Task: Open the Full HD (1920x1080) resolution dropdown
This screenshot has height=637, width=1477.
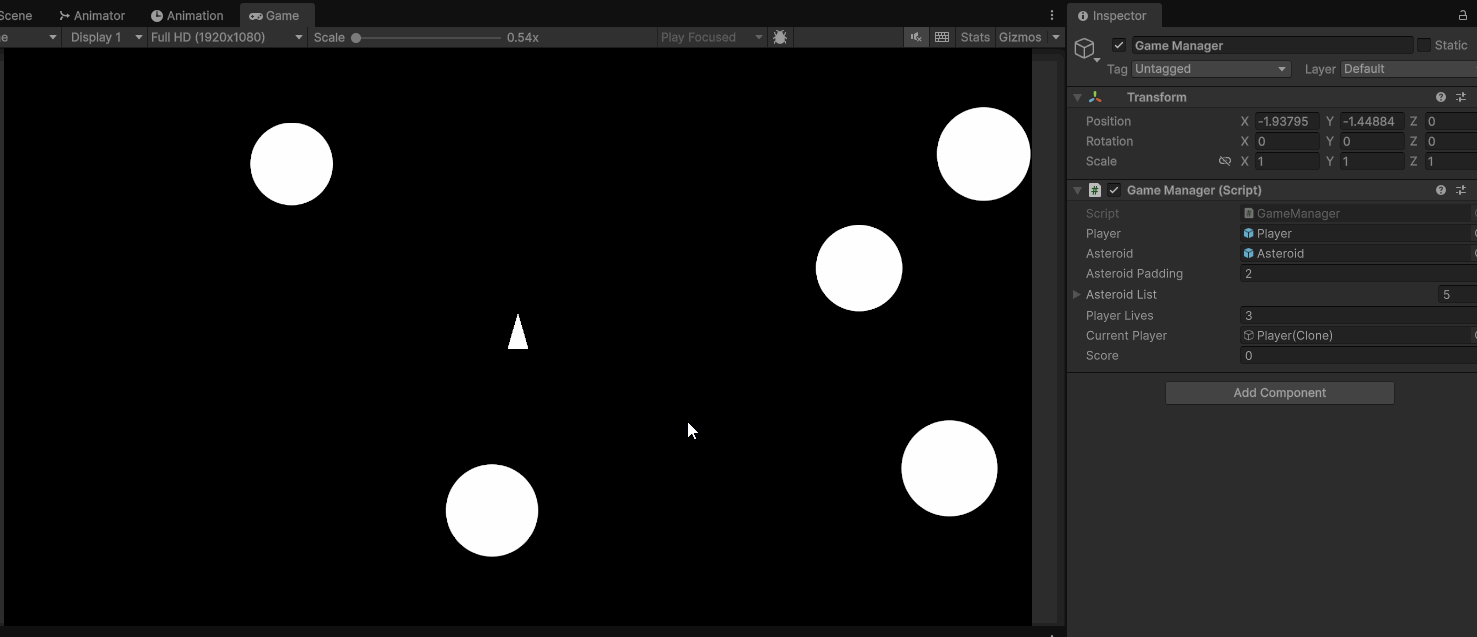Action: coord(227,37)
